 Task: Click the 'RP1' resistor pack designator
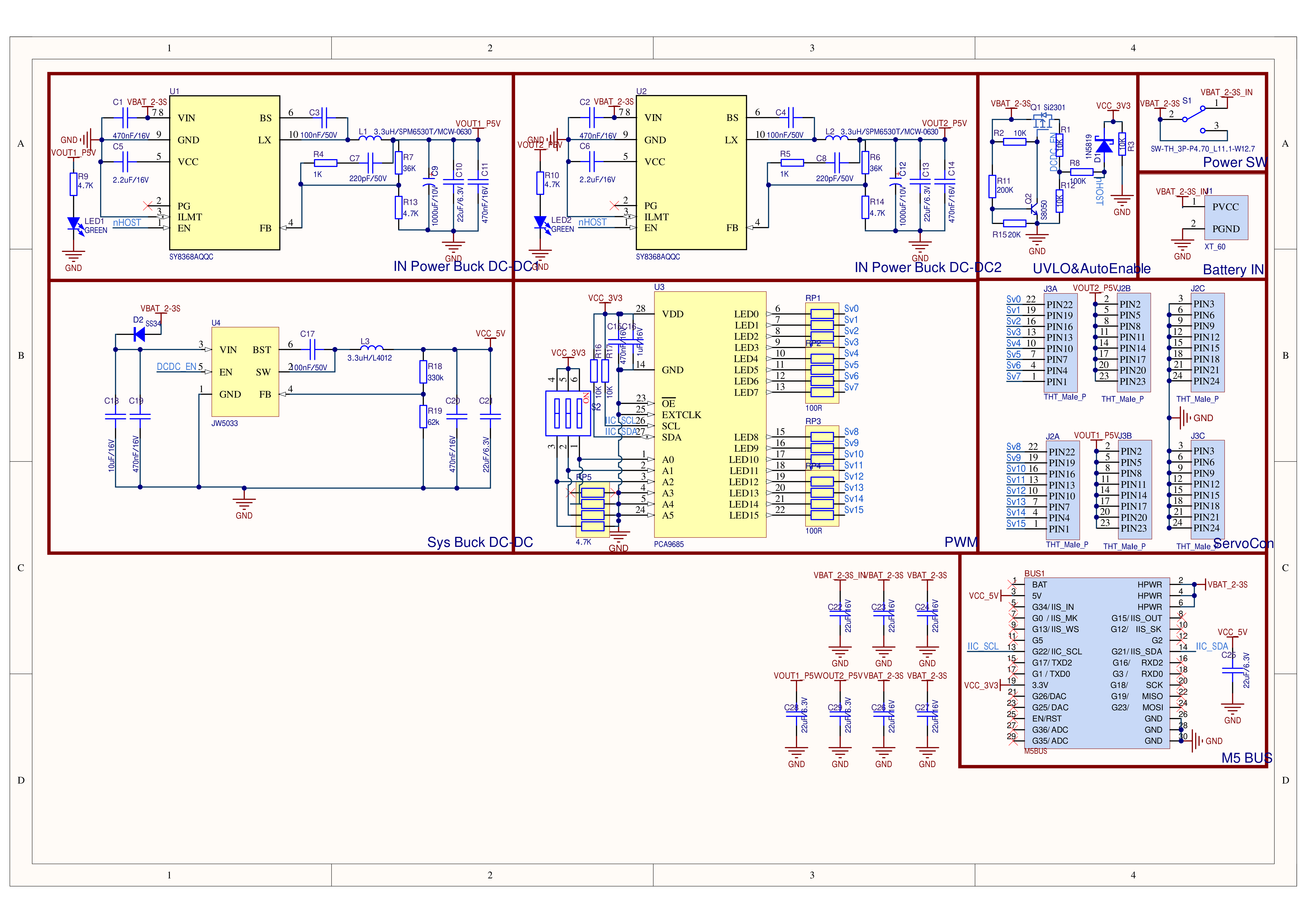tap(813, 298)
